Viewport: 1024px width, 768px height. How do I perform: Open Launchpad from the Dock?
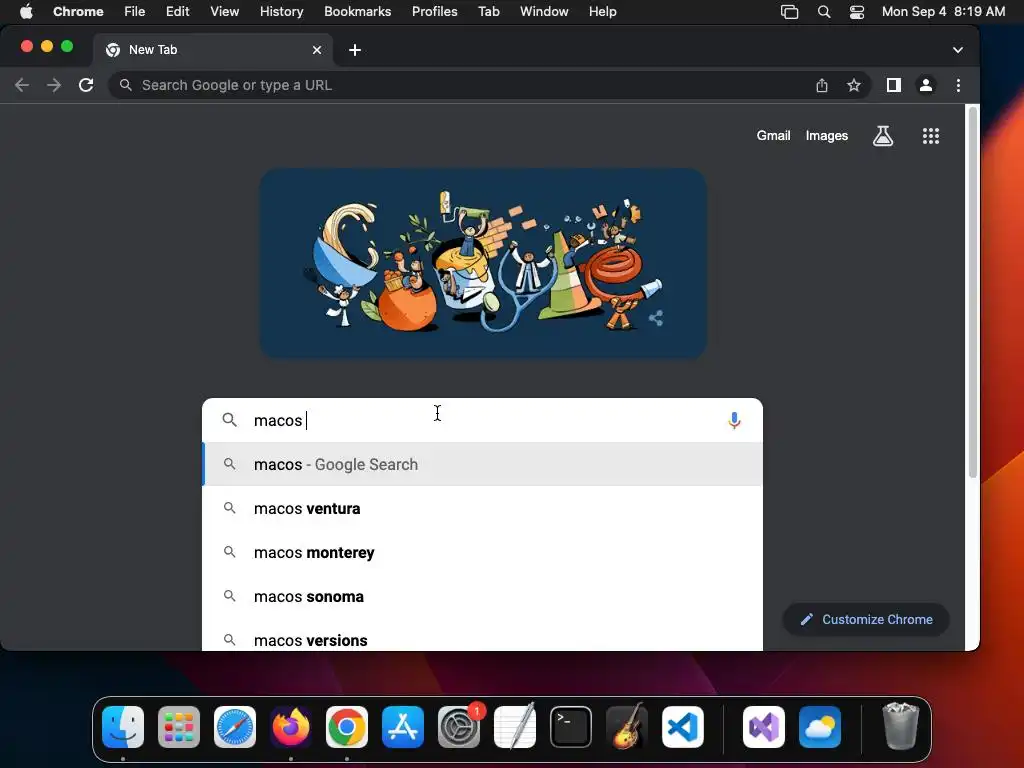tap(179, 727)
